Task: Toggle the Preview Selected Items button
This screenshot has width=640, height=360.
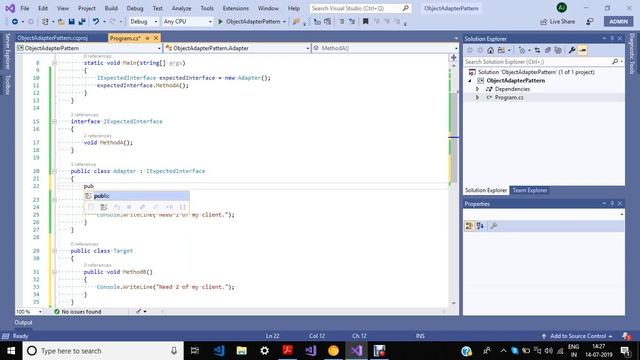Action: [x=582, y=50]
